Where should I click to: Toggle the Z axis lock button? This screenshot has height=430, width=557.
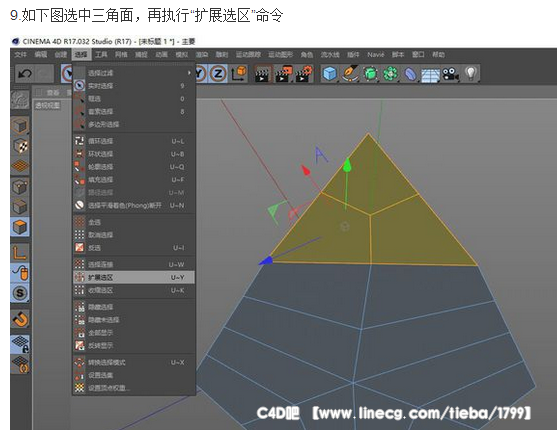coord(218,74)
